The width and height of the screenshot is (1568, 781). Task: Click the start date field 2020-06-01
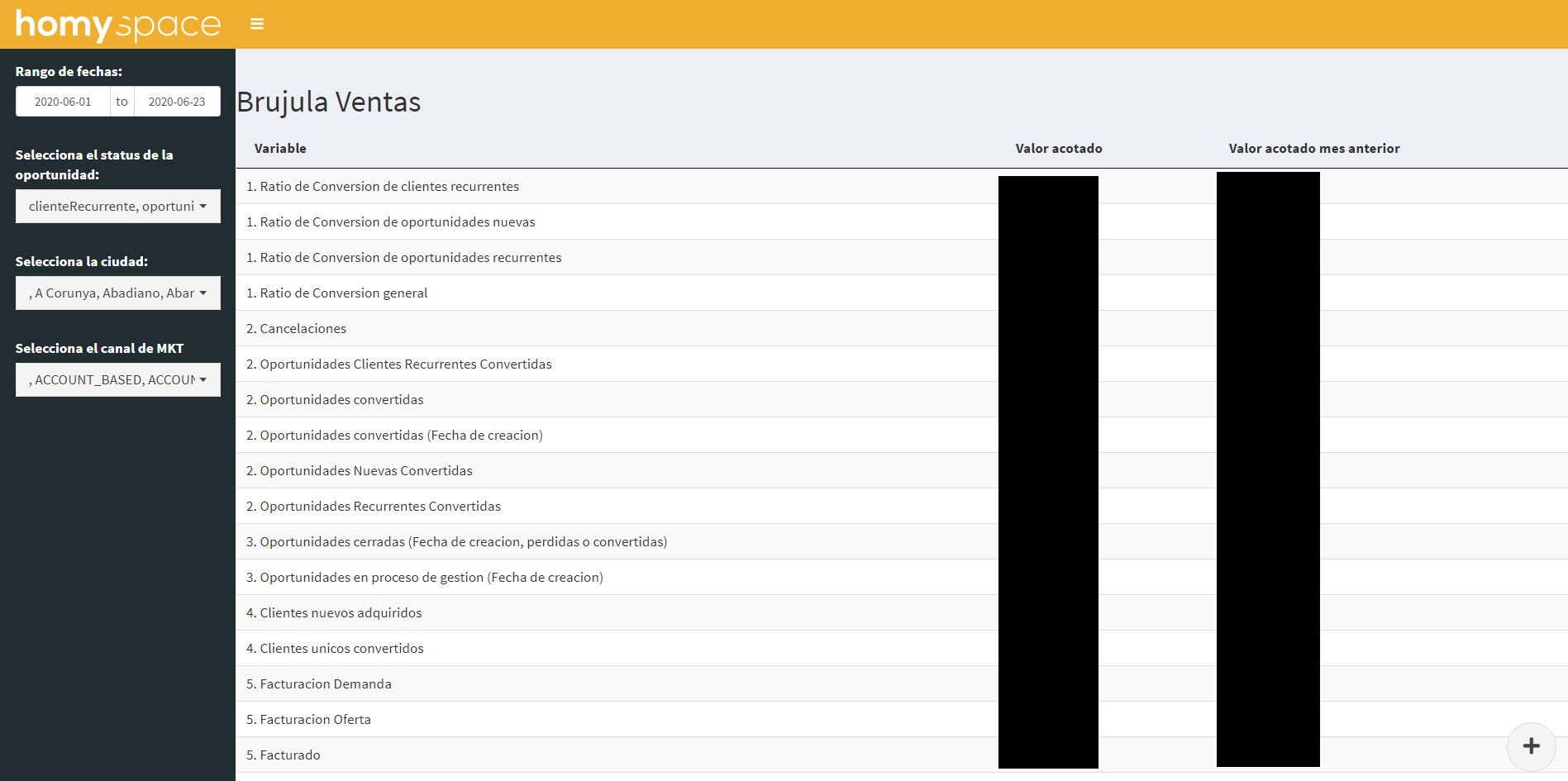pyautogui.click(x=63, y=102)
